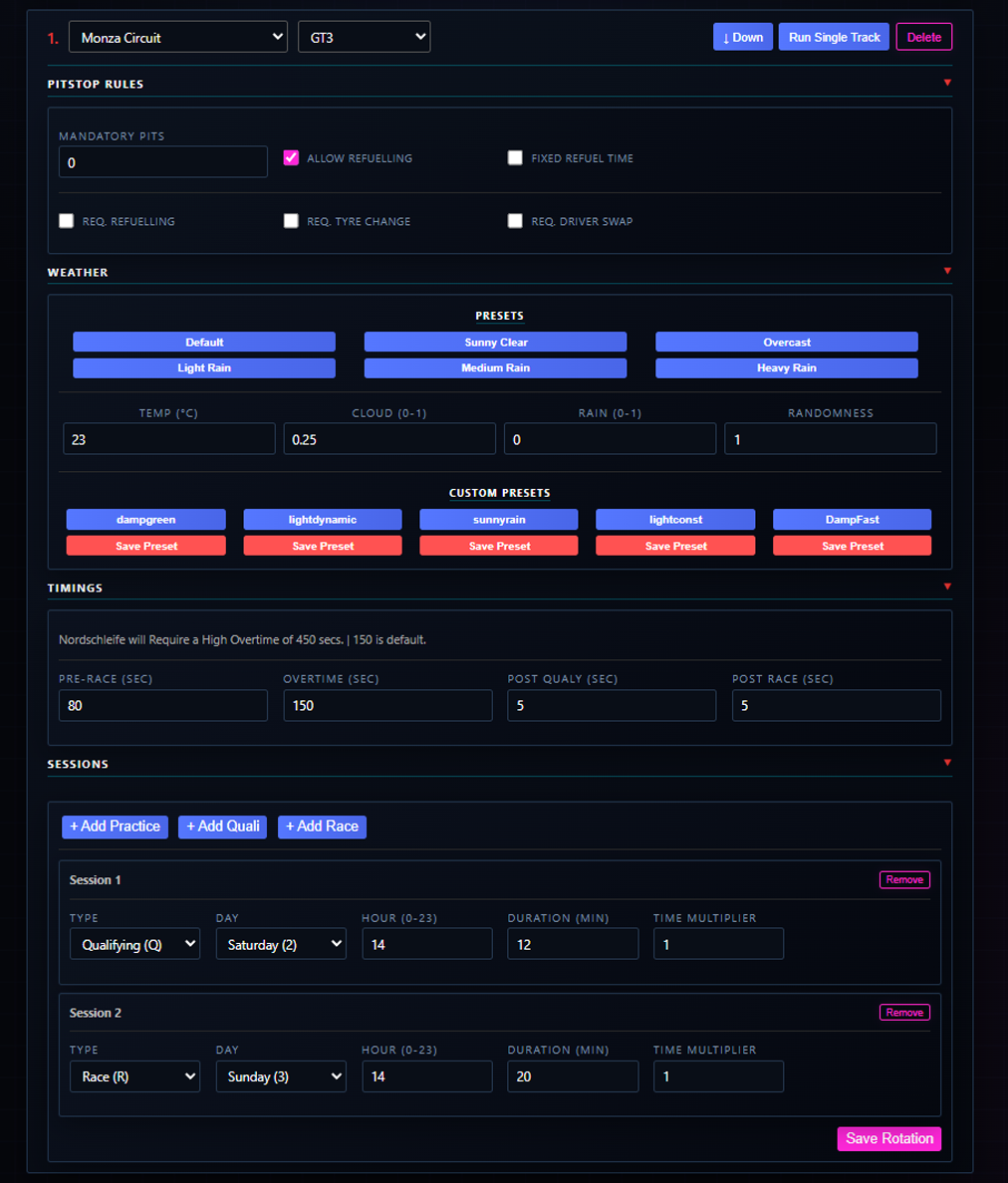The width and height of the screenshot is (1008, 1183).
Task: Click the Overtime (sec) input field
Action: tap(387, 705)
